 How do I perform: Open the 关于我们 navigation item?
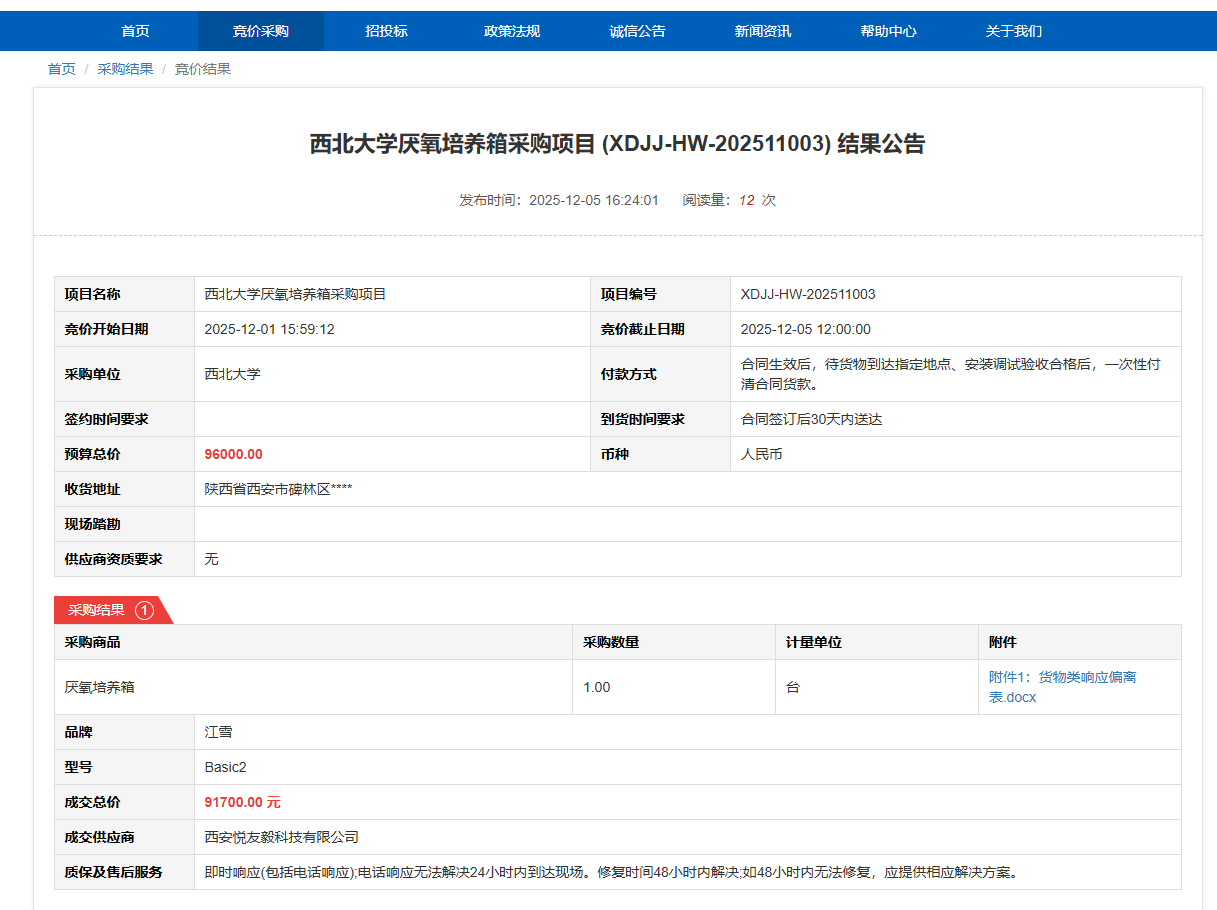coord(1013,31)
